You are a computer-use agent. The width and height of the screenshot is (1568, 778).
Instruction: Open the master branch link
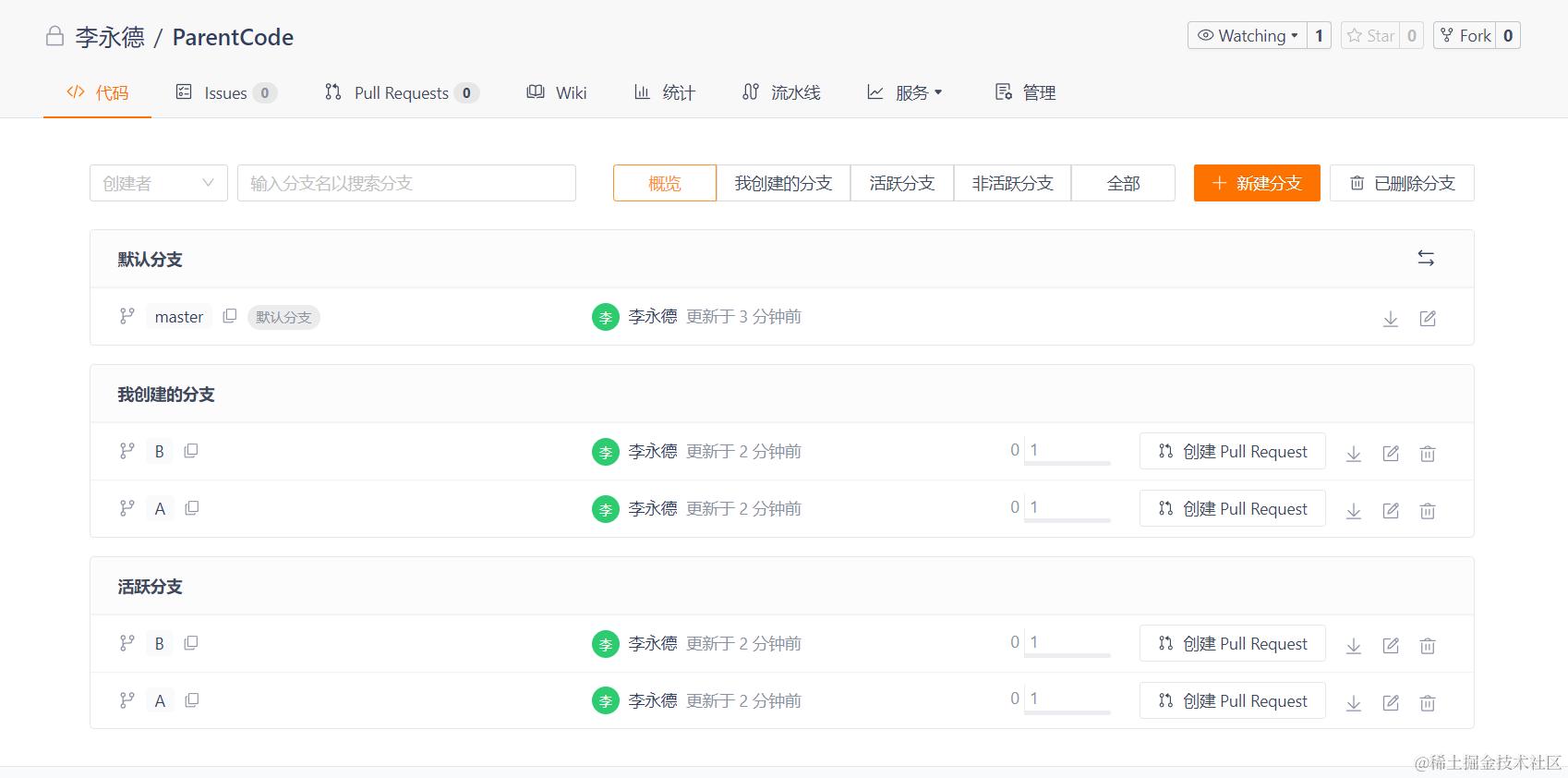click(x=179, y=316)
